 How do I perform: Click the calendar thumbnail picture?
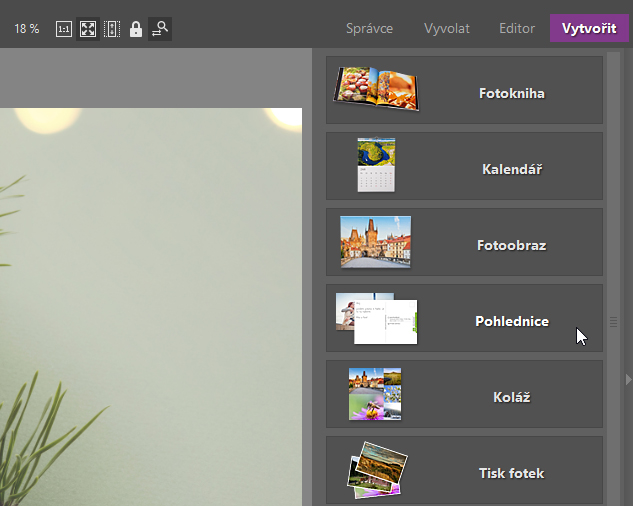[x=376, y=165]
